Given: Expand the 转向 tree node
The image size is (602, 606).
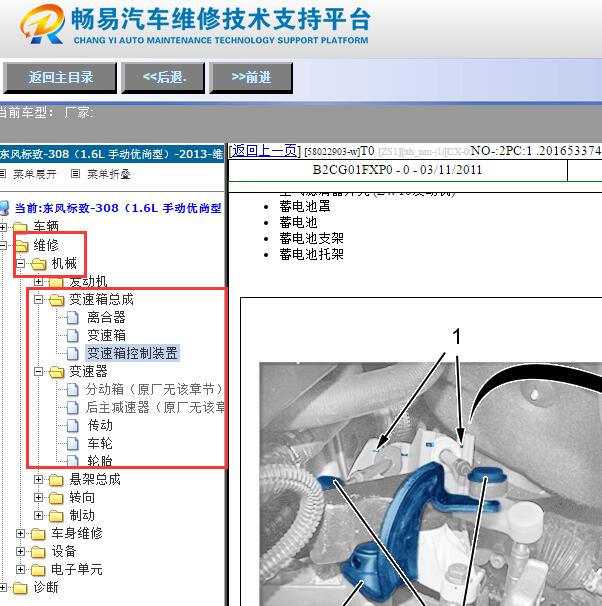Looking at the screenshot, I should pos(38,497).
